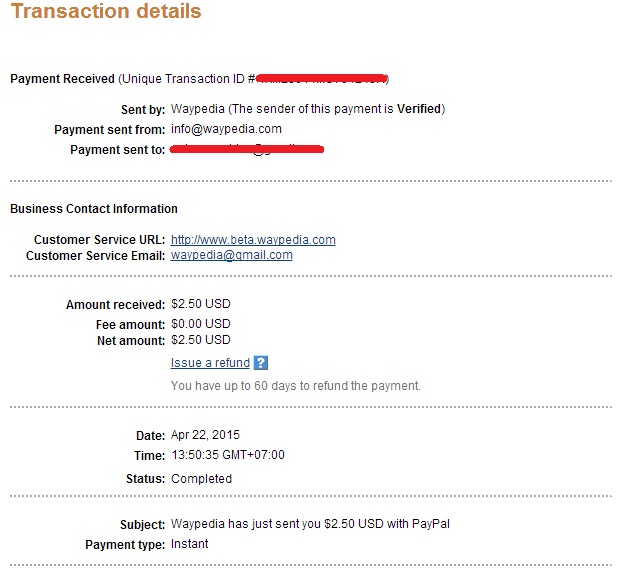630x586 pixels.
Task: Click the Business Contact Information heading
Action: (x=94, y=209)
